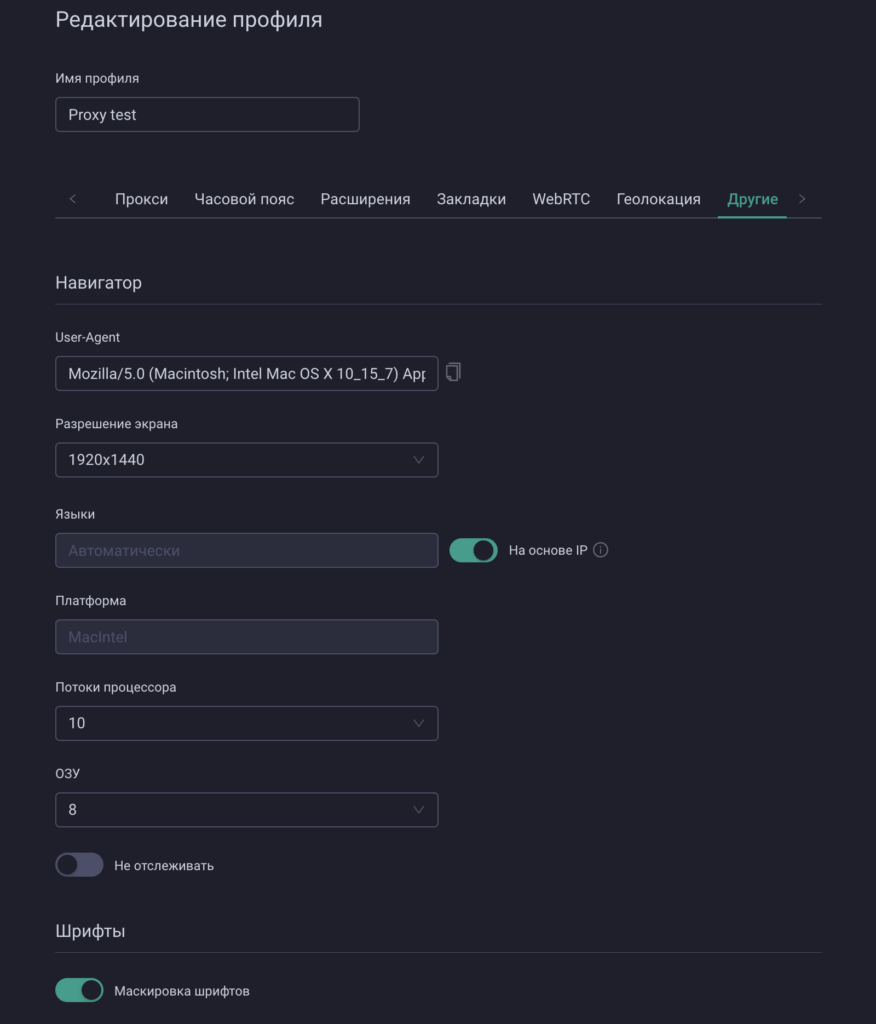The height and width of the screenshot is (1024, 876).
Task: Open the WebRTC tab
Action: [x=564, y=199]
